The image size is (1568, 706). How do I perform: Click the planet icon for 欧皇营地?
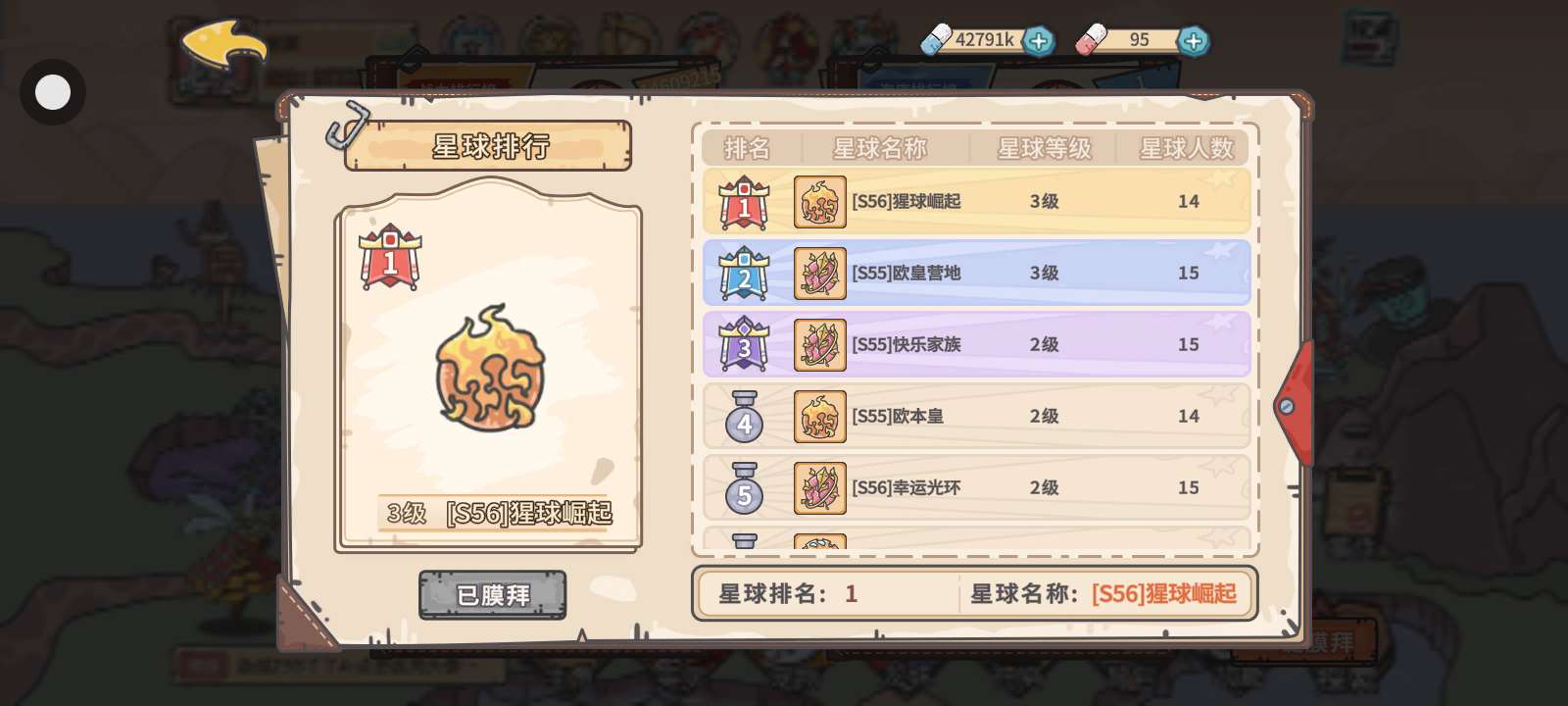coord(820,274)
